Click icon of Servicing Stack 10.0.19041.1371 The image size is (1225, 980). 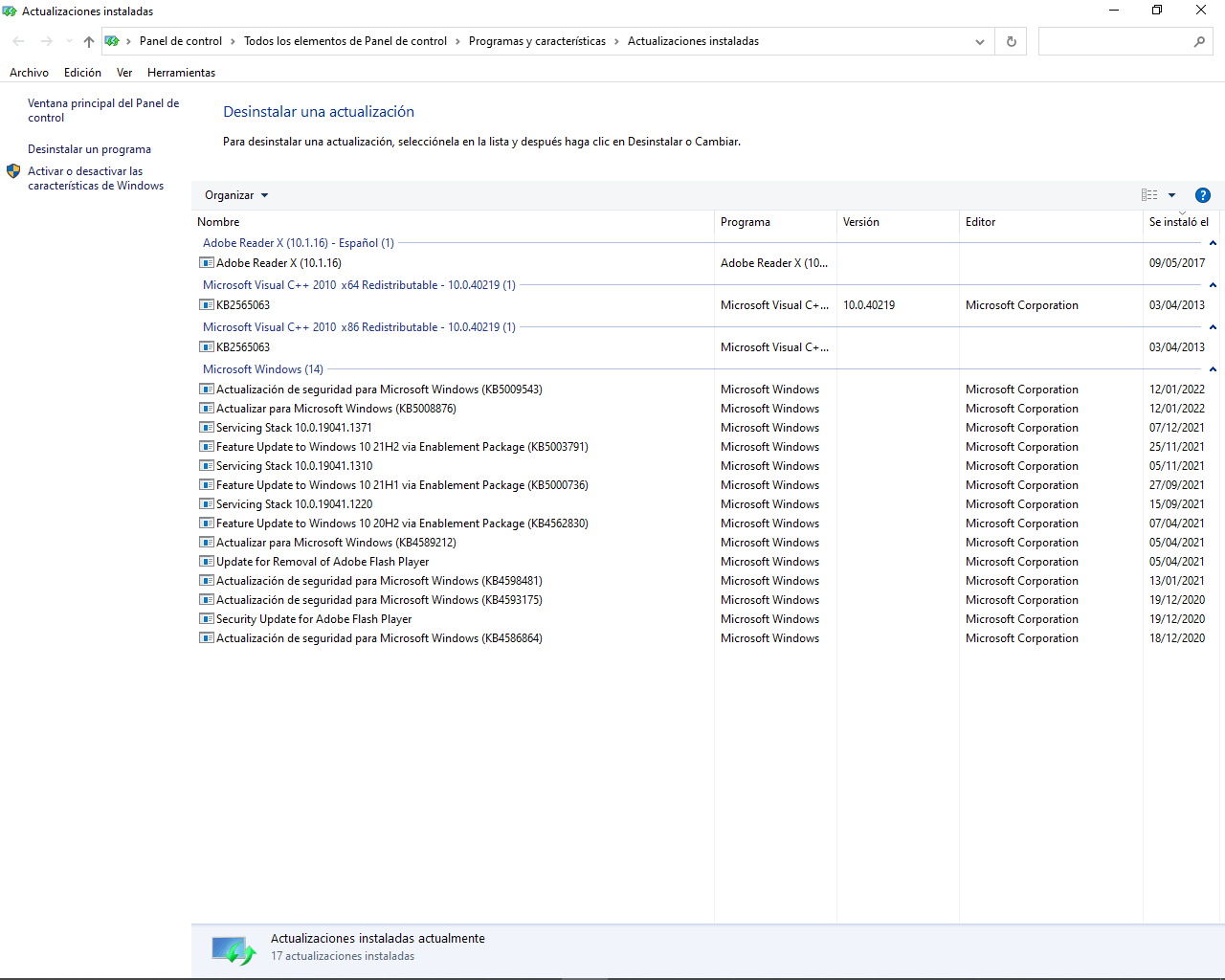pyautogui.click(x=206, y=428)
